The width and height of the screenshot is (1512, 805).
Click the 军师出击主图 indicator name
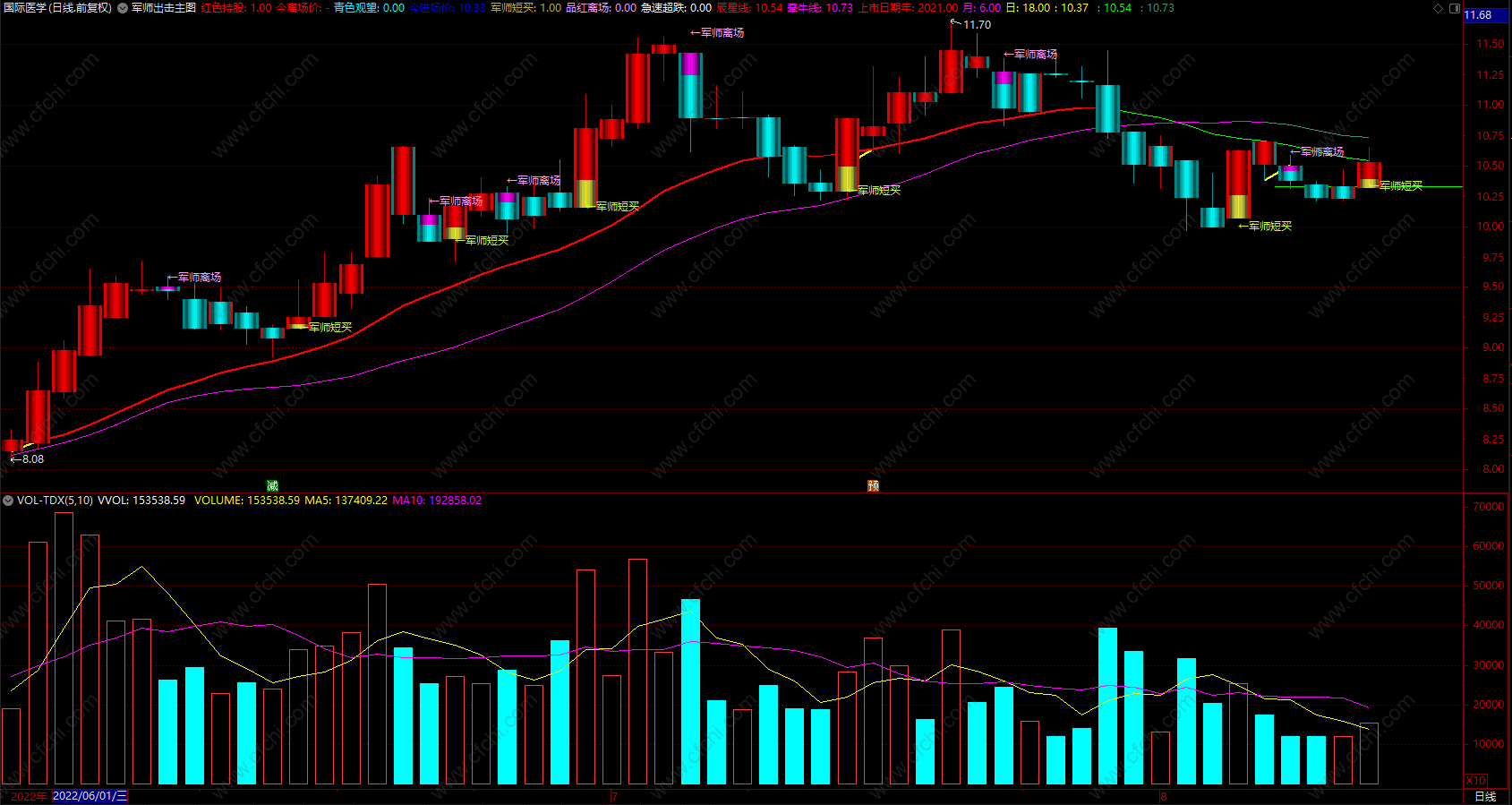coord(164,8)
